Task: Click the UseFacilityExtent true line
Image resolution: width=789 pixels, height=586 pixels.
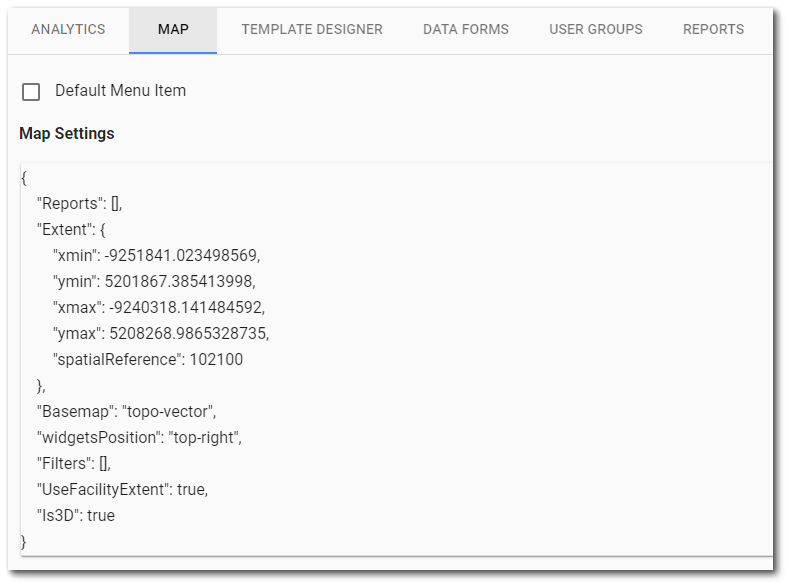Action: (x=123, y=490)
